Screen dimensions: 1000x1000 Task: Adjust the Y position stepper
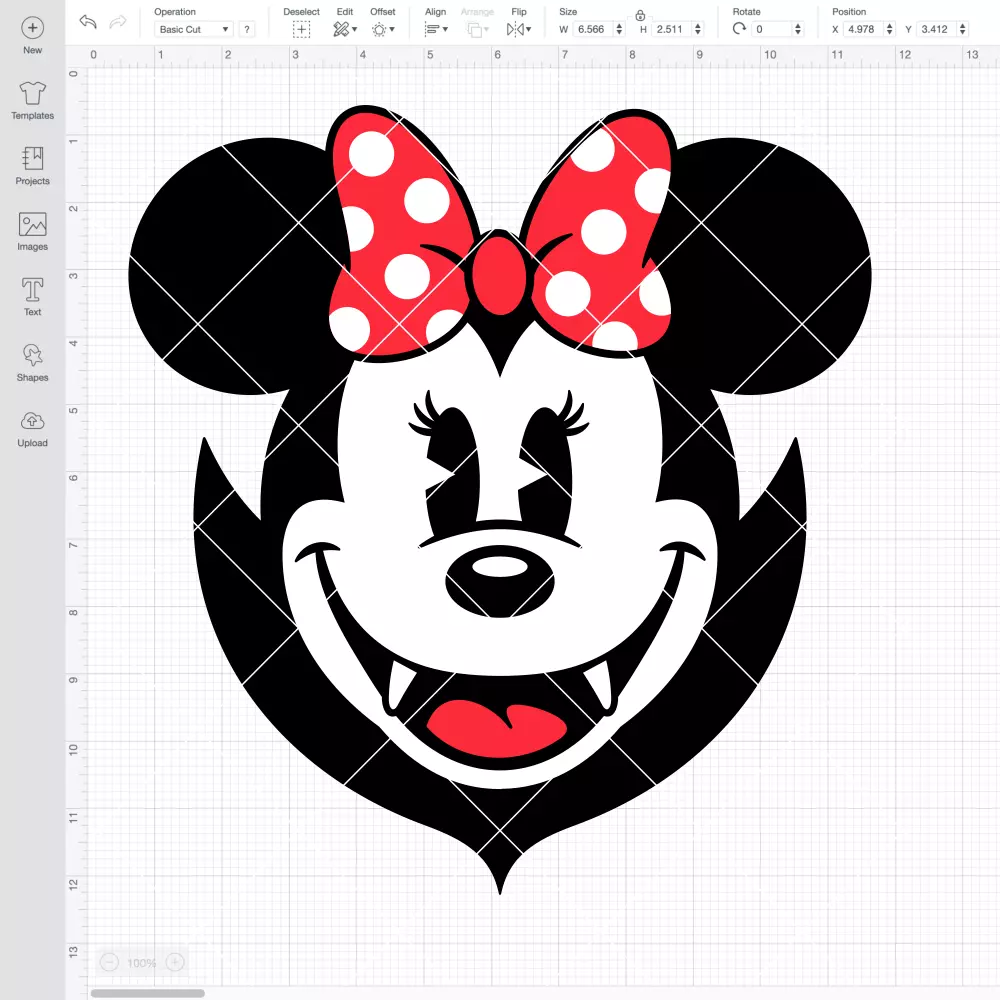click(x=962, y=29)
